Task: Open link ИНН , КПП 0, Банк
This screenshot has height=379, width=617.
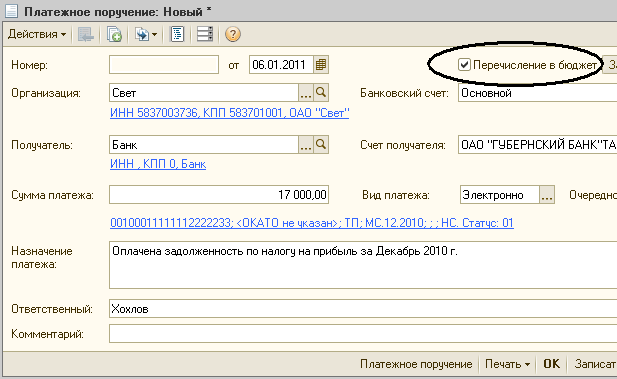Action: [158, 164]
